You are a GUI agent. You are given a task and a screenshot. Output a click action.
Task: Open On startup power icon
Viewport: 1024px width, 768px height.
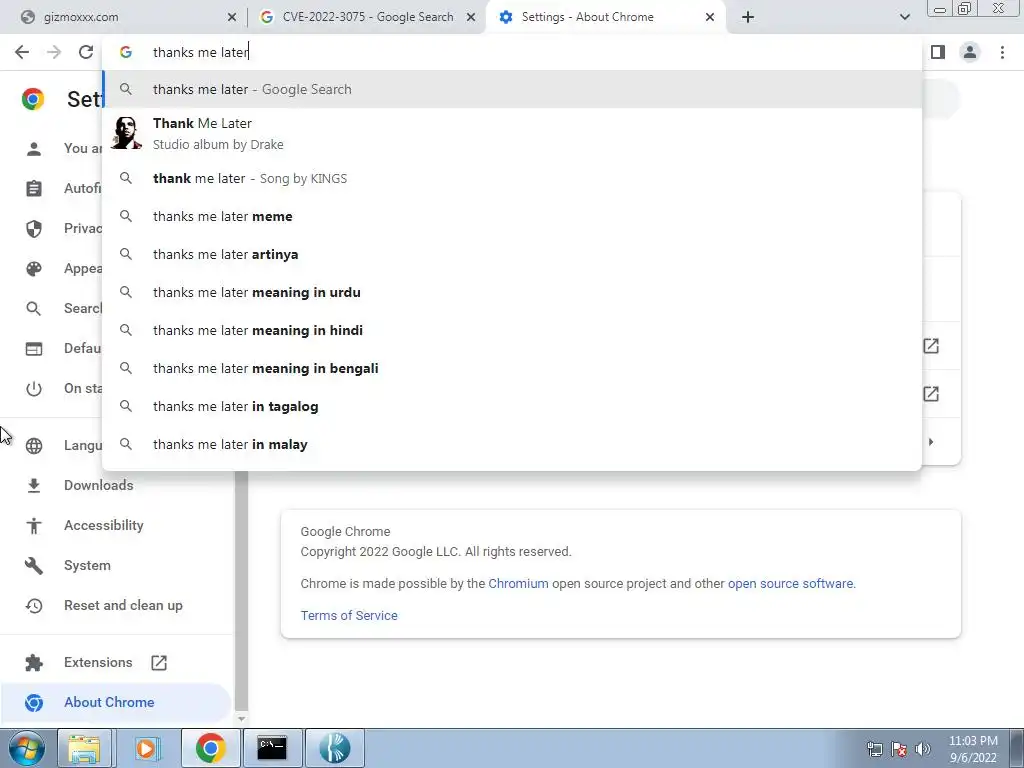tap(34, 389)
